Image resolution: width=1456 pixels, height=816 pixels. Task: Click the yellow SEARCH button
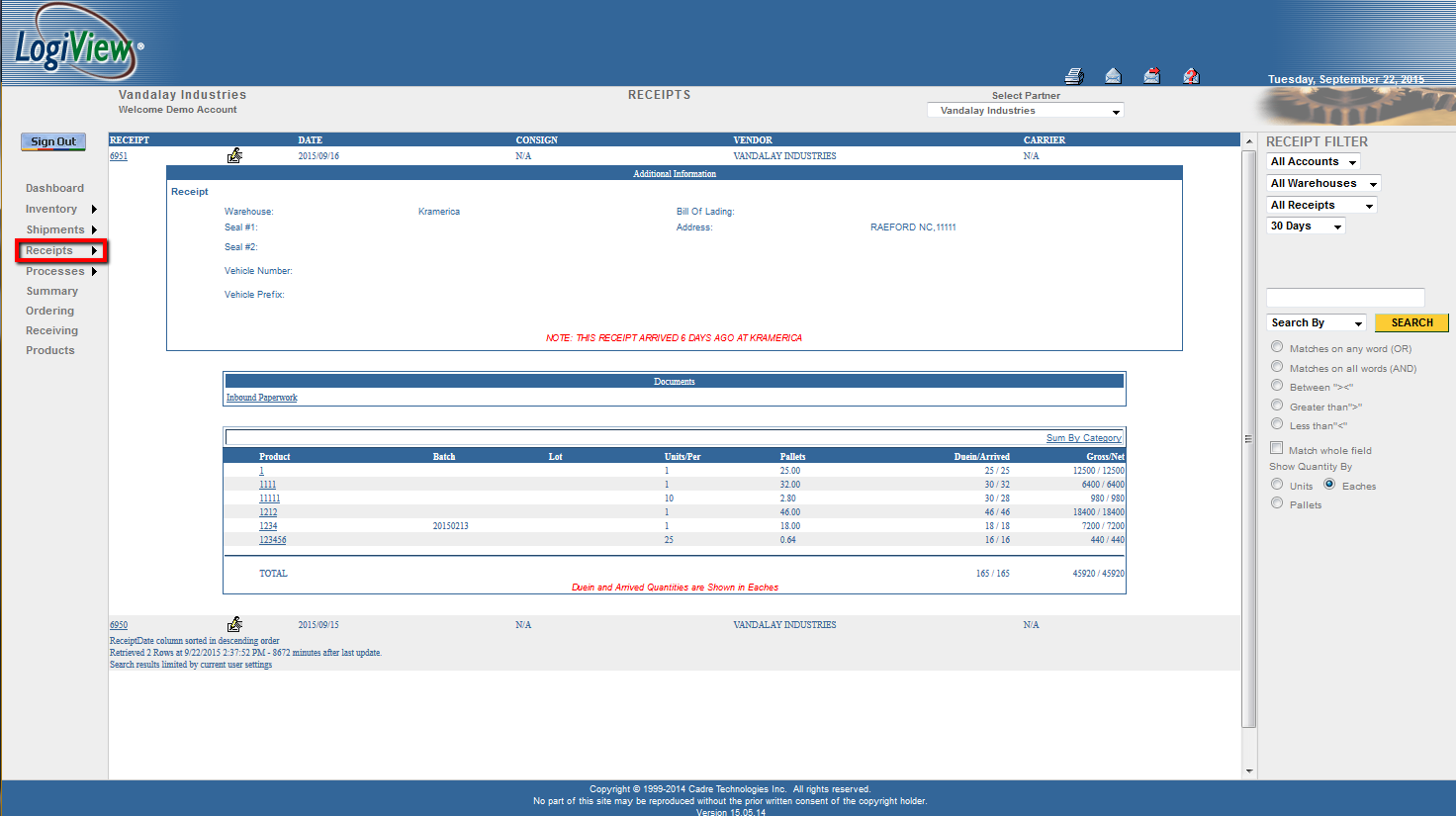(x=1411, y=322)
